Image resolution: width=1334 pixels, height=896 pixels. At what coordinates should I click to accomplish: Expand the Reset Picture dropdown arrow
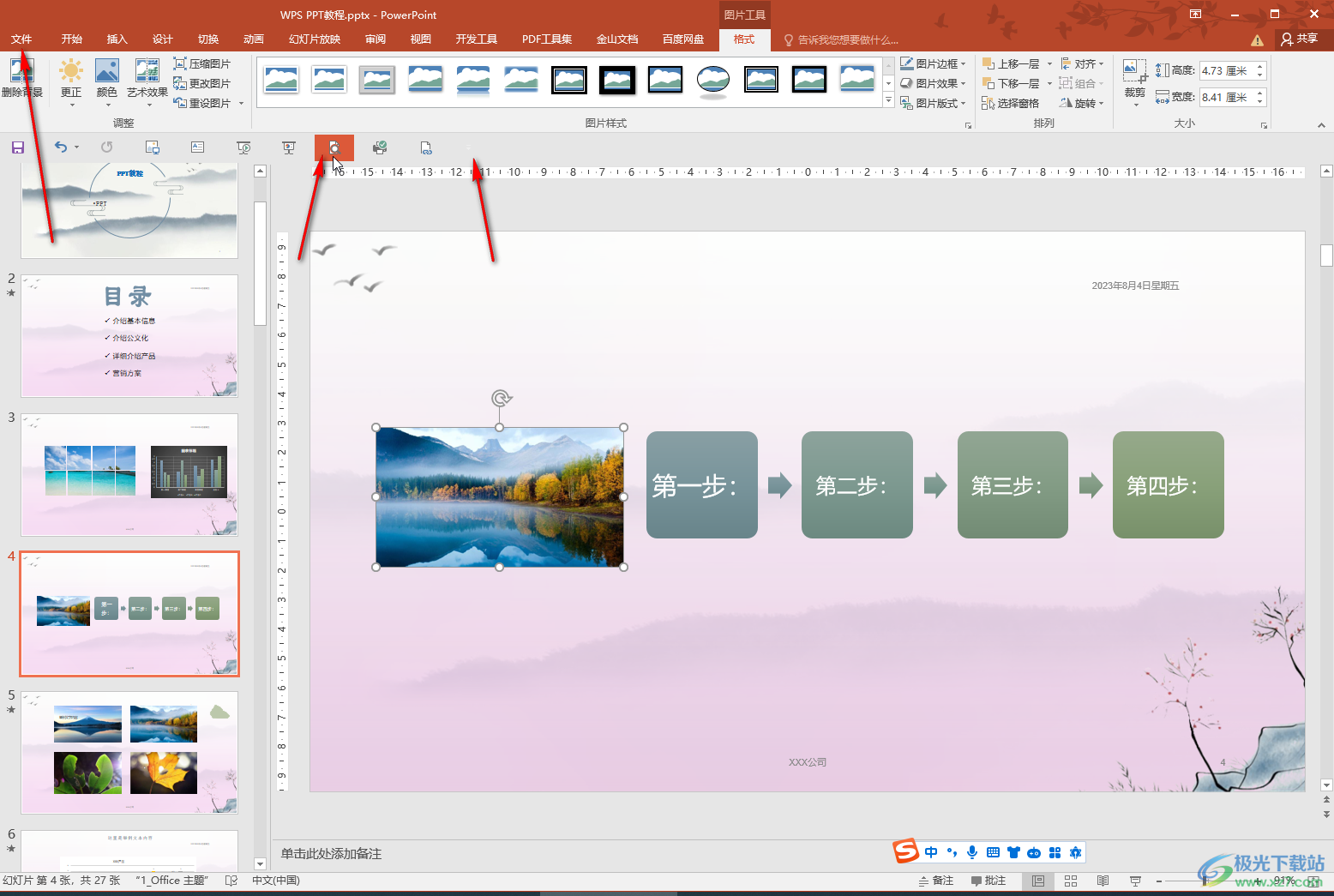[x=242, y=103]
